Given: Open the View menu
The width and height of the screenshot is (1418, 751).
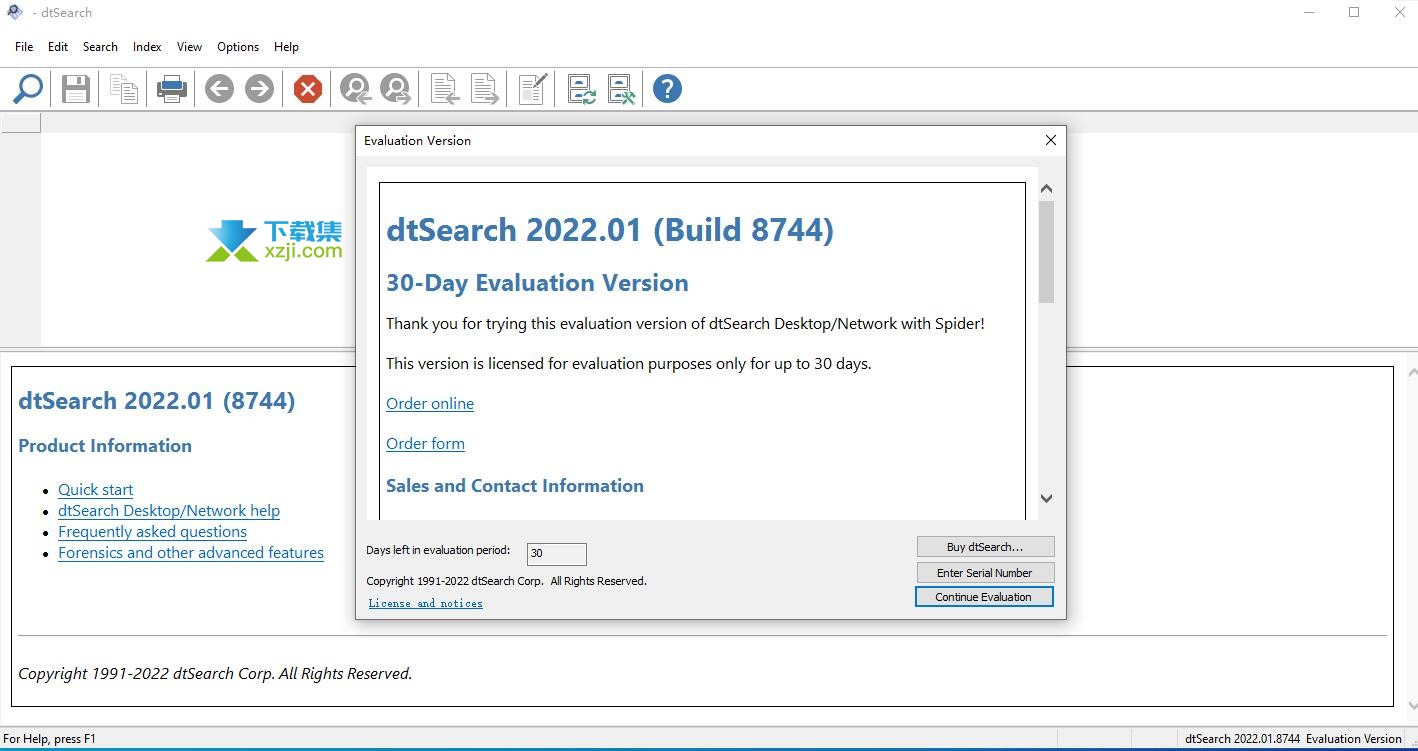Looking at the screenshot, I should tap(189, 47).
